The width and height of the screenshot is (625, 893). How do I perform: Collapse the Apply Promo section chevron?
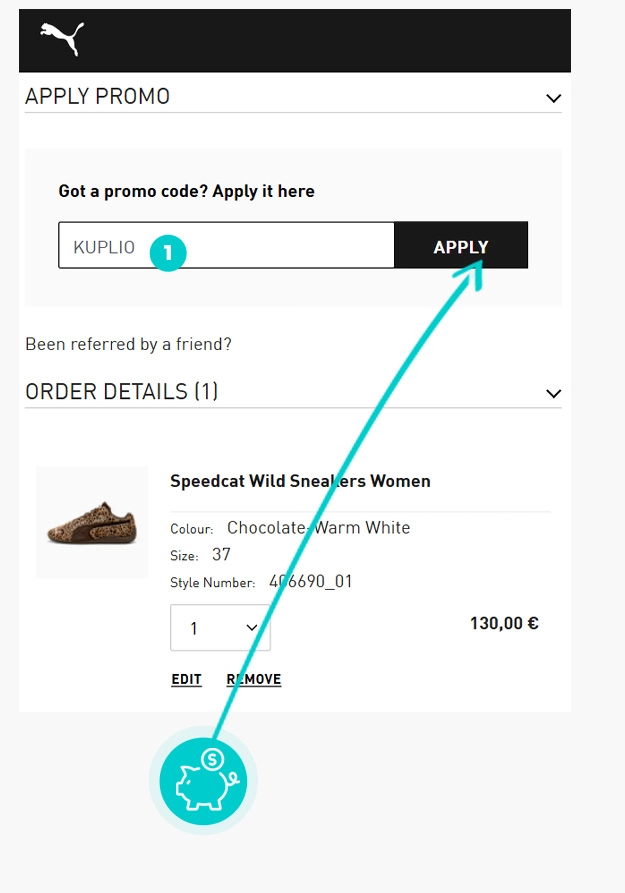coord(553,98)
